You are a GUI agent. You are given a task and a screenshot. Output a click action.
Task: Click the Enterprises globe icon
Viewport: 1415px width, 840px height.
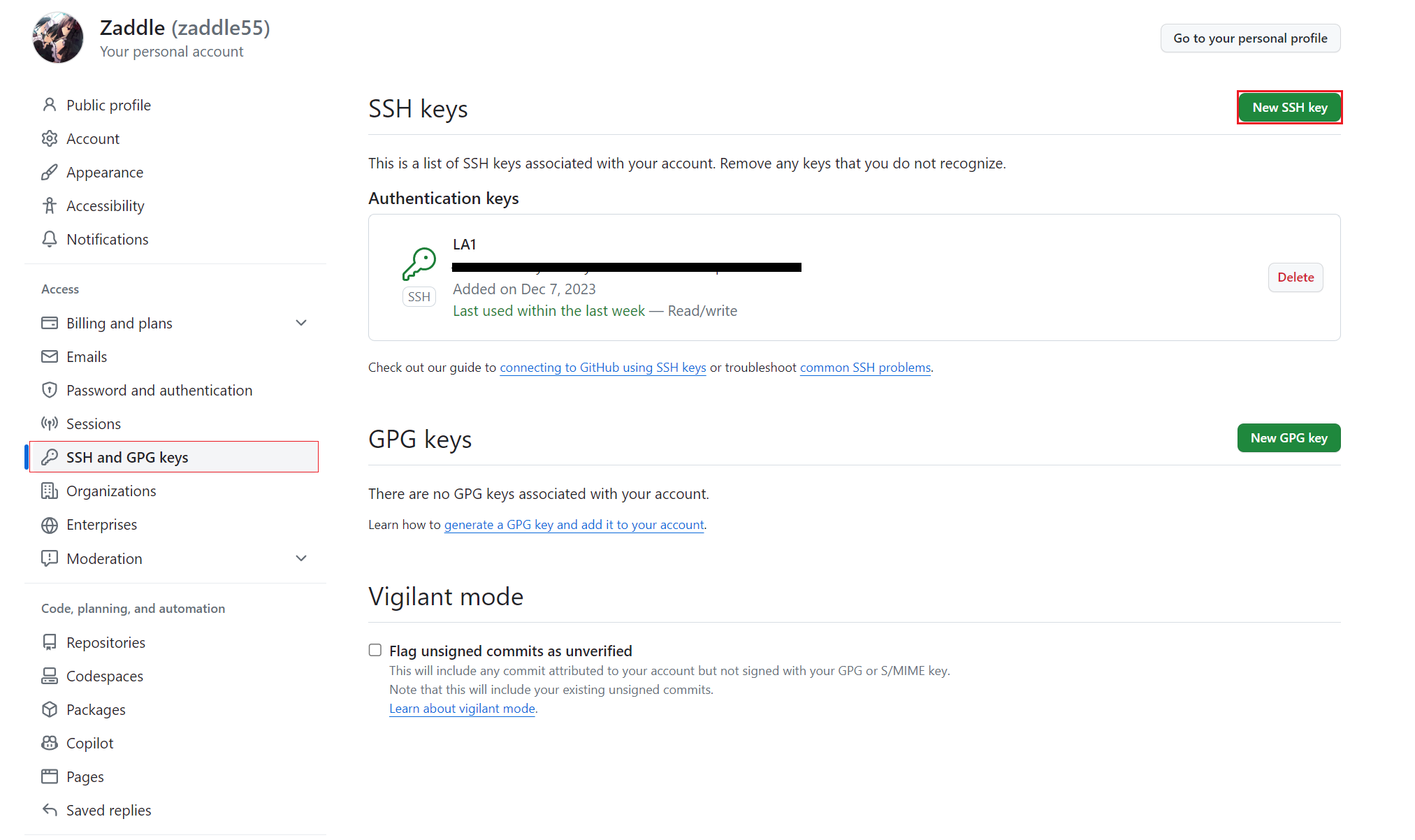50,525
